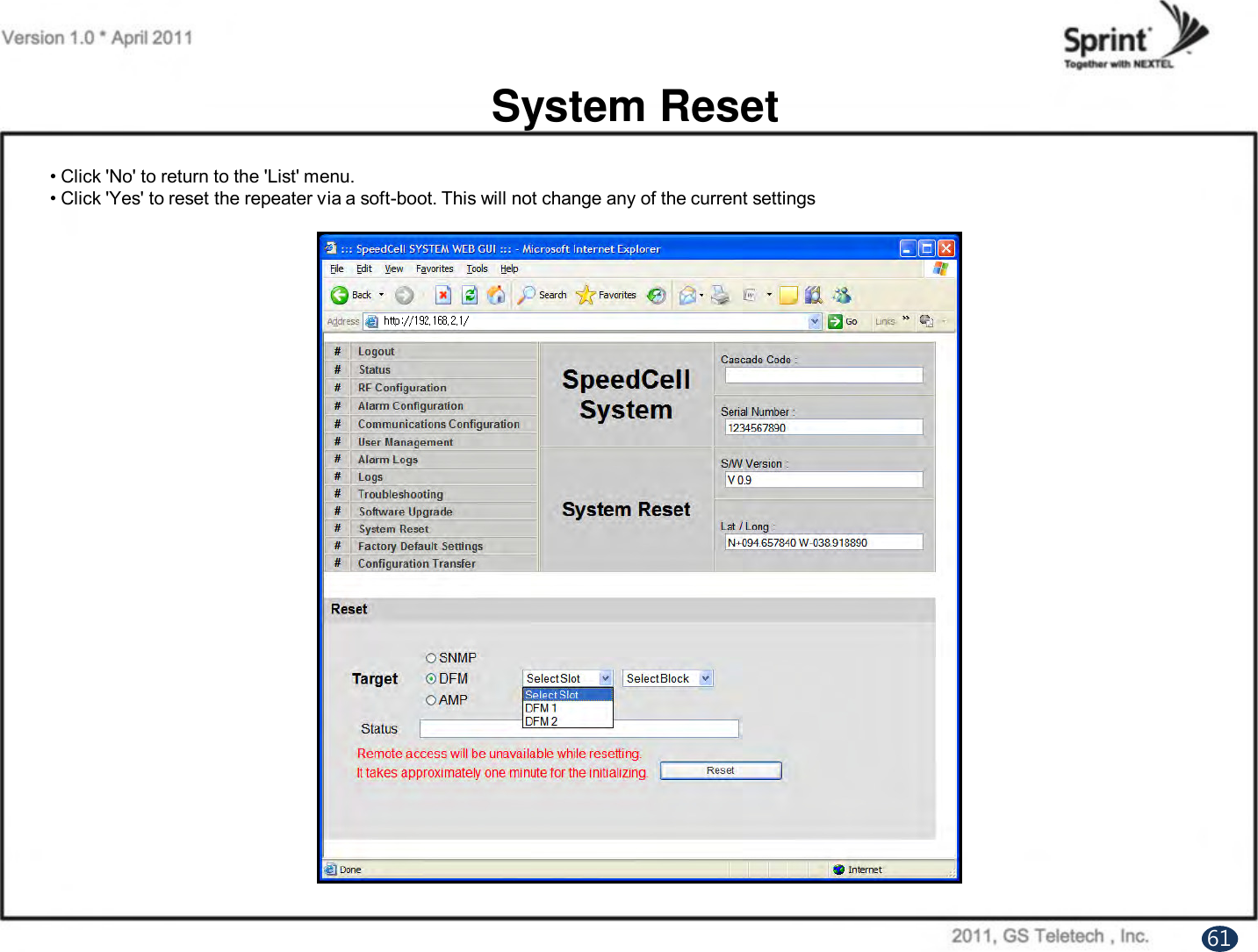The width and height of the screenshot is (1258, 952).
Task: Click the Internet zone globe in status bar
Action: [839, 870]
